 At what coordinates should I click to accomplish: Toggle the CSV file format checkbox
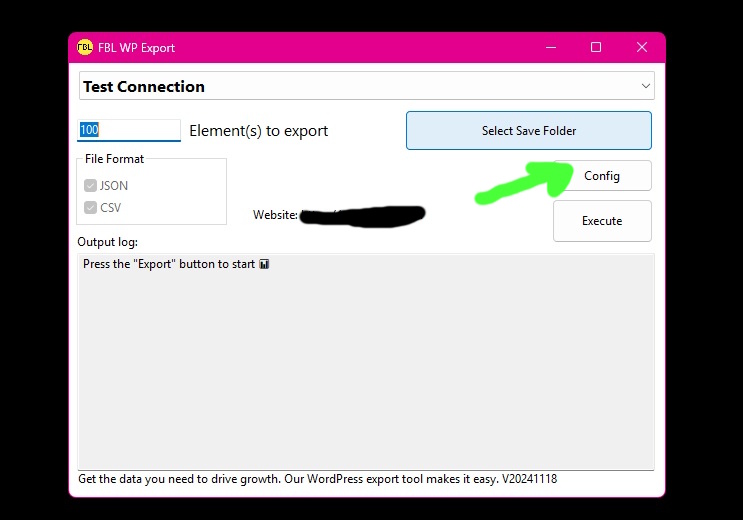click(x=91, y=208)
